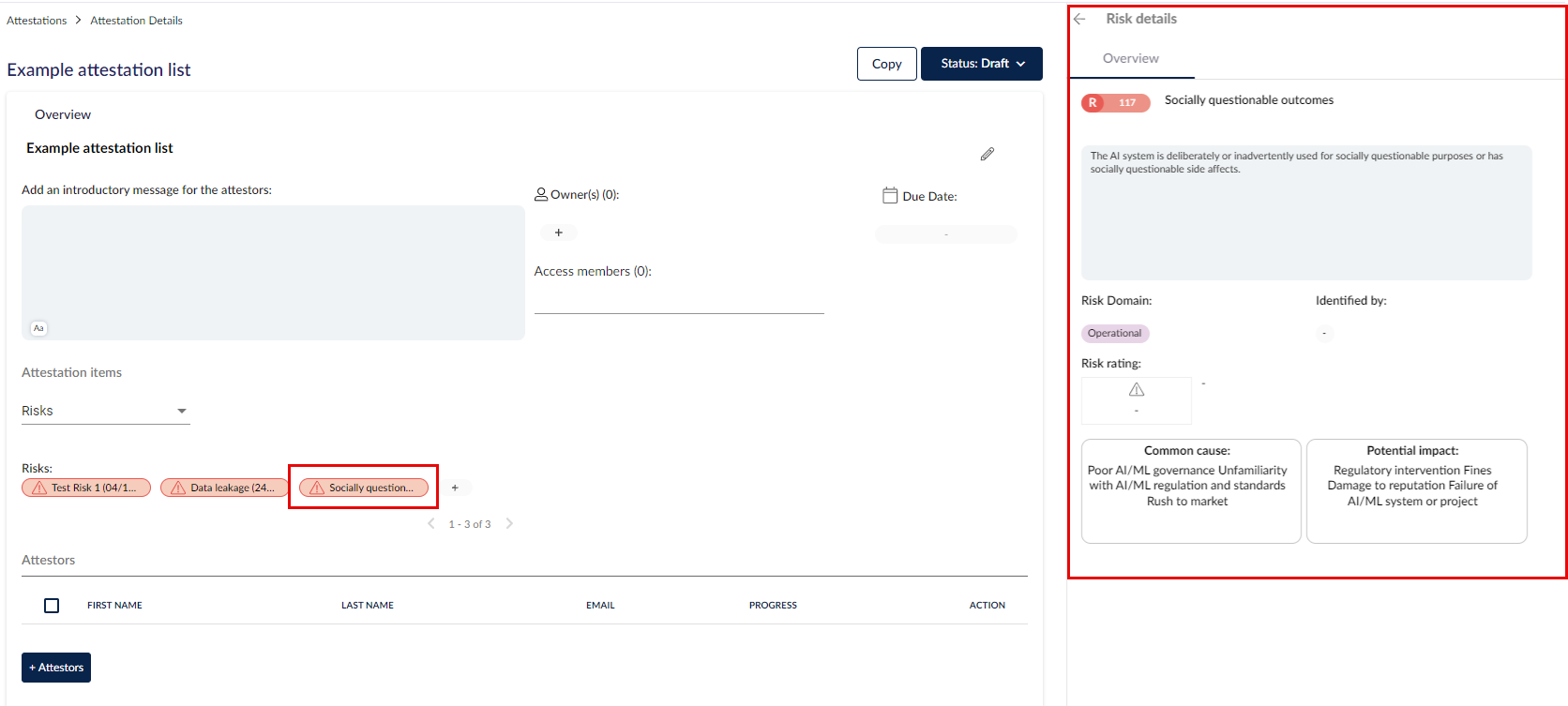Click the breadcrumb chevron separator
This screenshot has height=706, width=1568.
pyautogui.click(x=79, y=20)
